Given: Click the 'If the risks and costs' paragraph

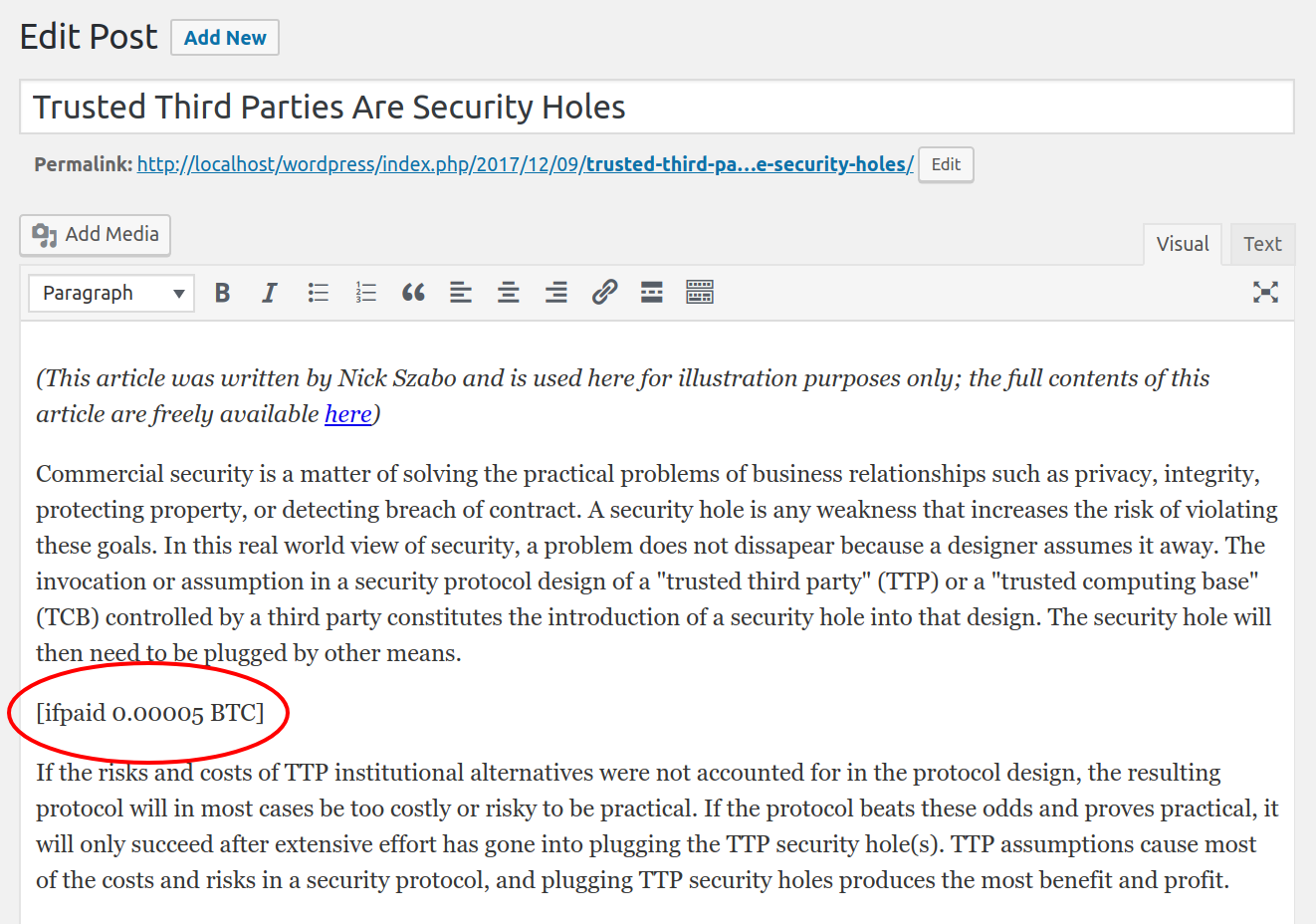Looking at the screenshot, I should click(x=657, y=826).
